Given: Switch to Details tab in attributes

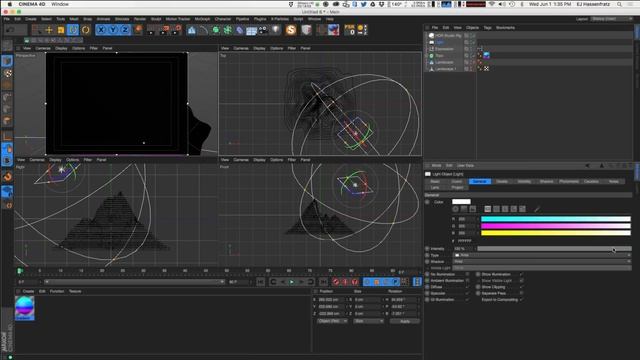Looking at the screenshot, I should point(502,181).
